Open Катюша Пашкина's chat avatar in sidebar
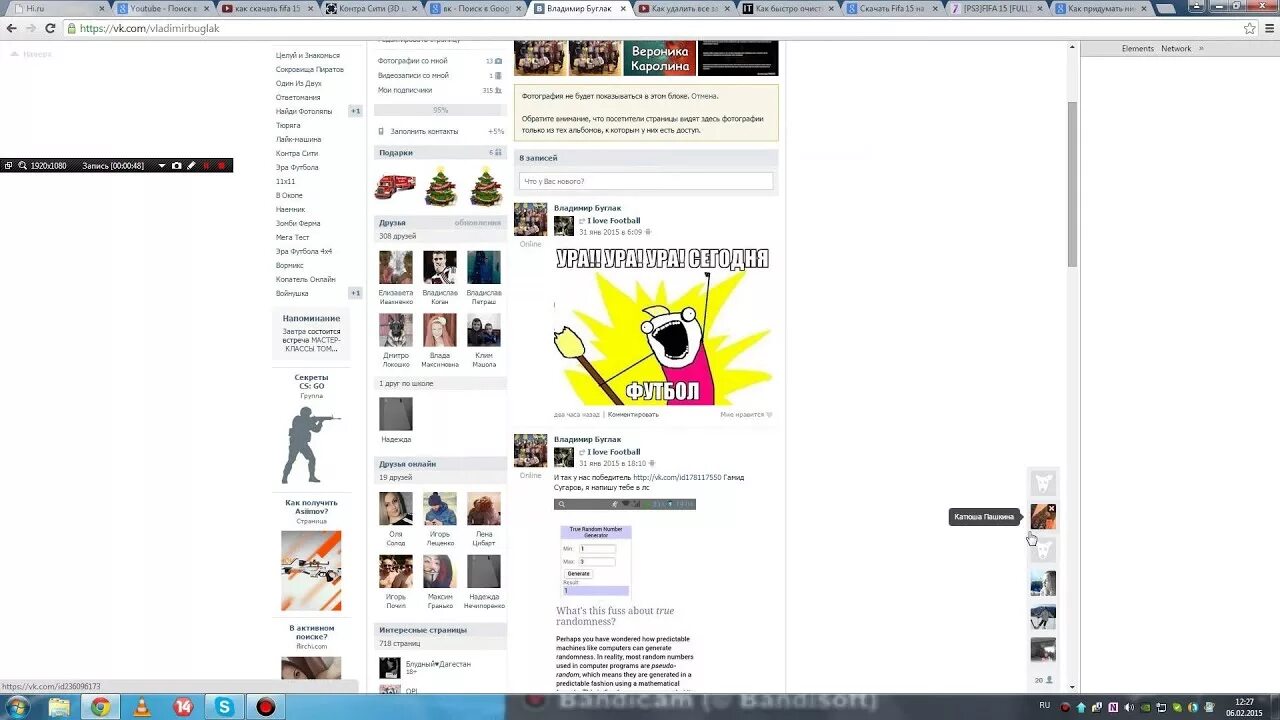The image size is (1280, 720). coord(1043,517)
